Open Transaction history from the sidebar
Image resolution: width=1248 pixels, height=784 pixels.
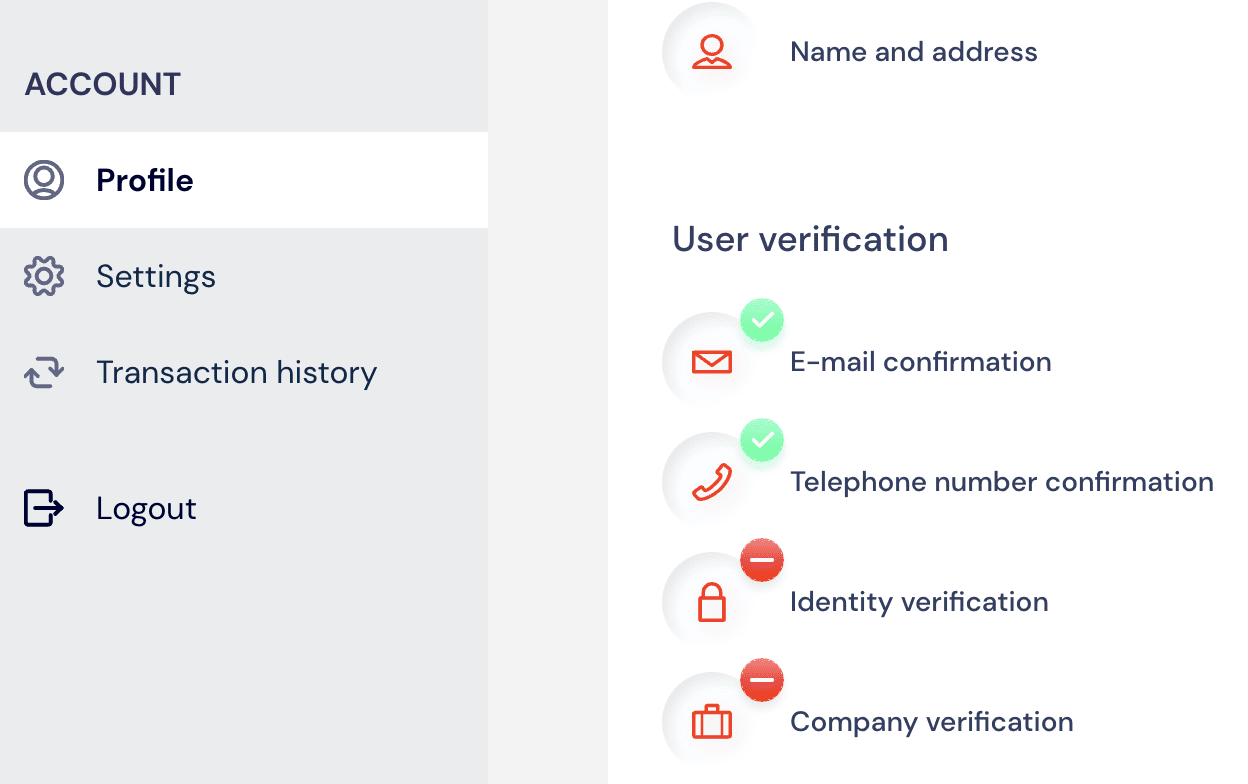coord(237,372)
